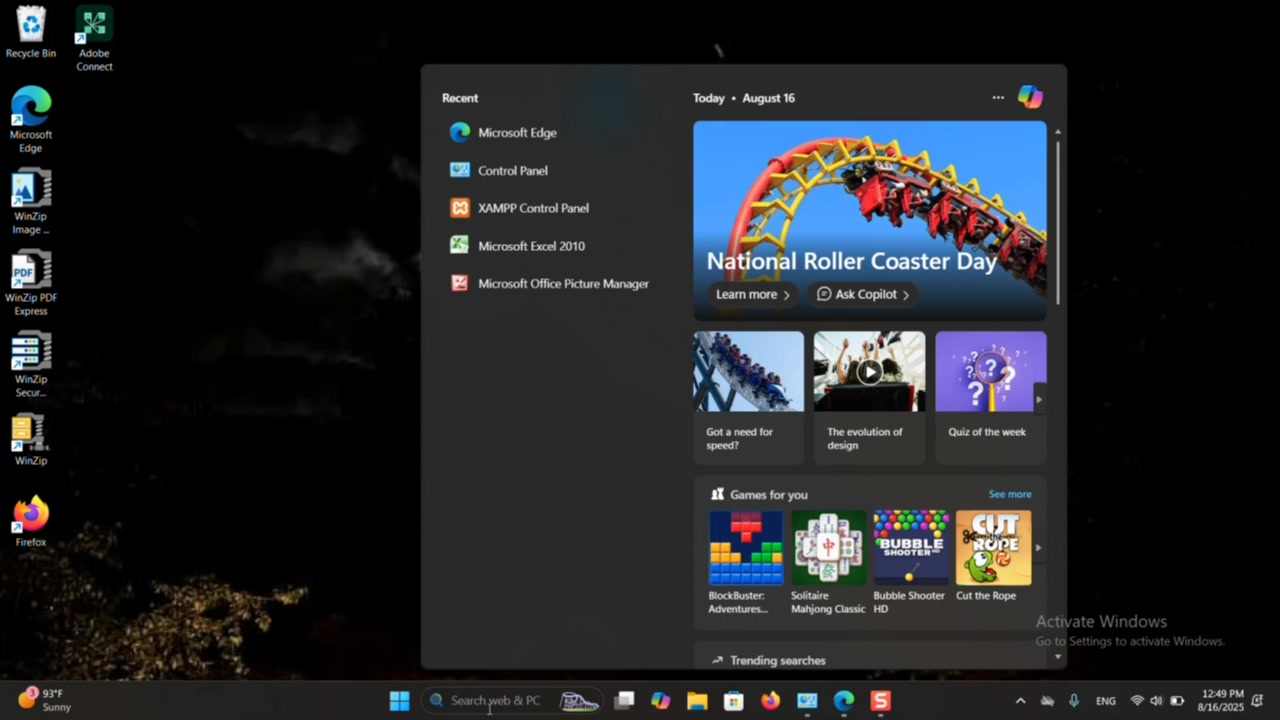Show next cards with arrow beside Quiz card
1280x720 pixels.
tap(1039, 399)
